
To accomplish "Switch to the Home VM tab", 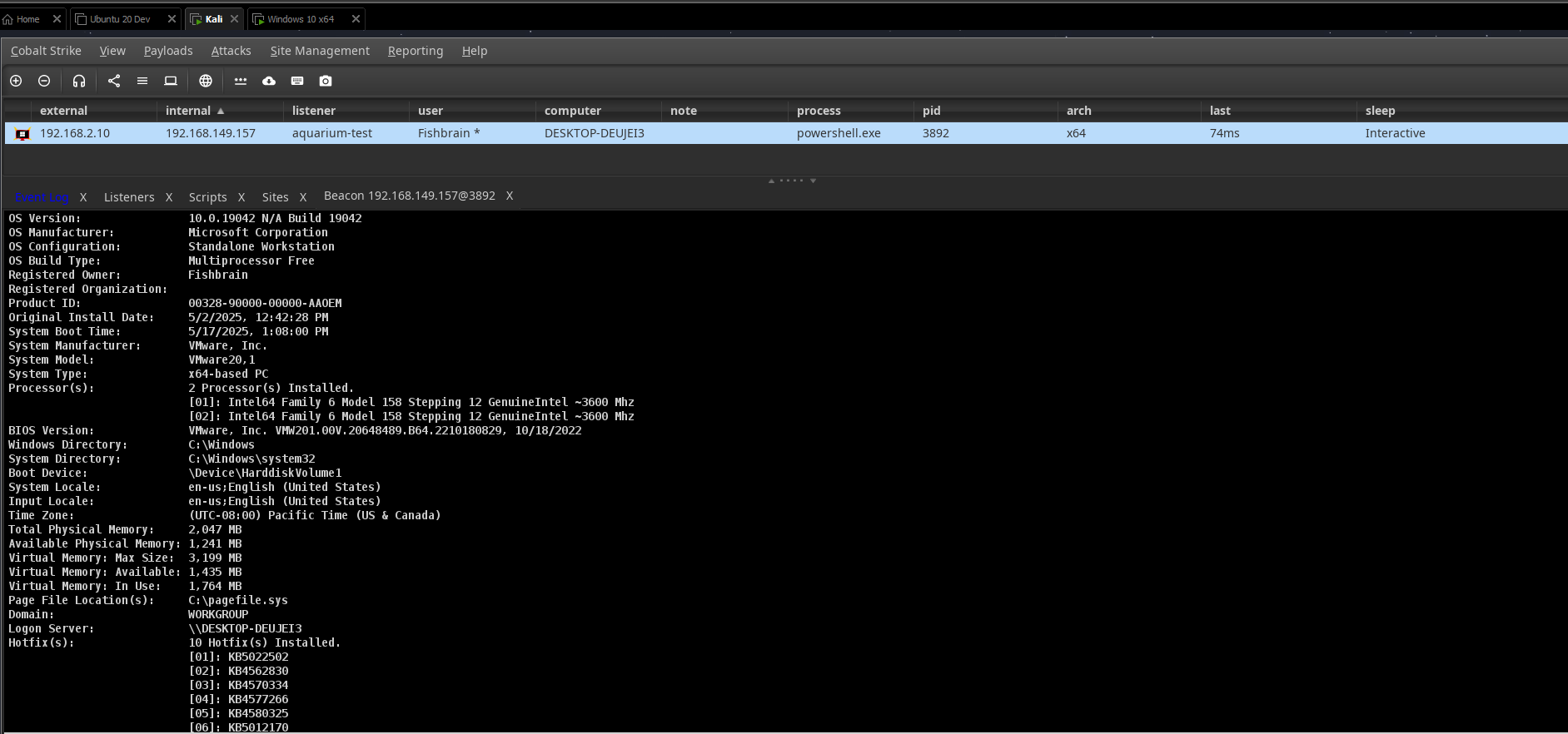I will coord(27,19).
